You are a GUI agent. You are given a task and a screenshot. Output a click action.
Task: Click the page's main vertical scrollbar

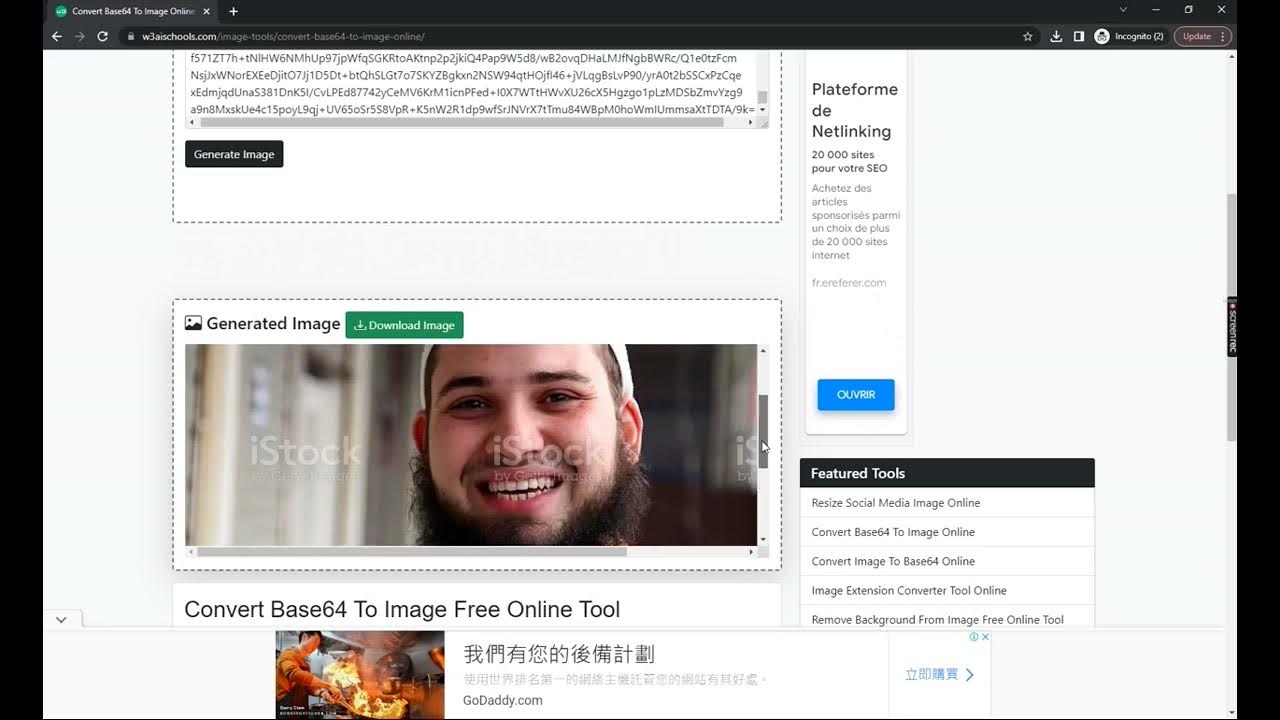tap(1232, 318)
